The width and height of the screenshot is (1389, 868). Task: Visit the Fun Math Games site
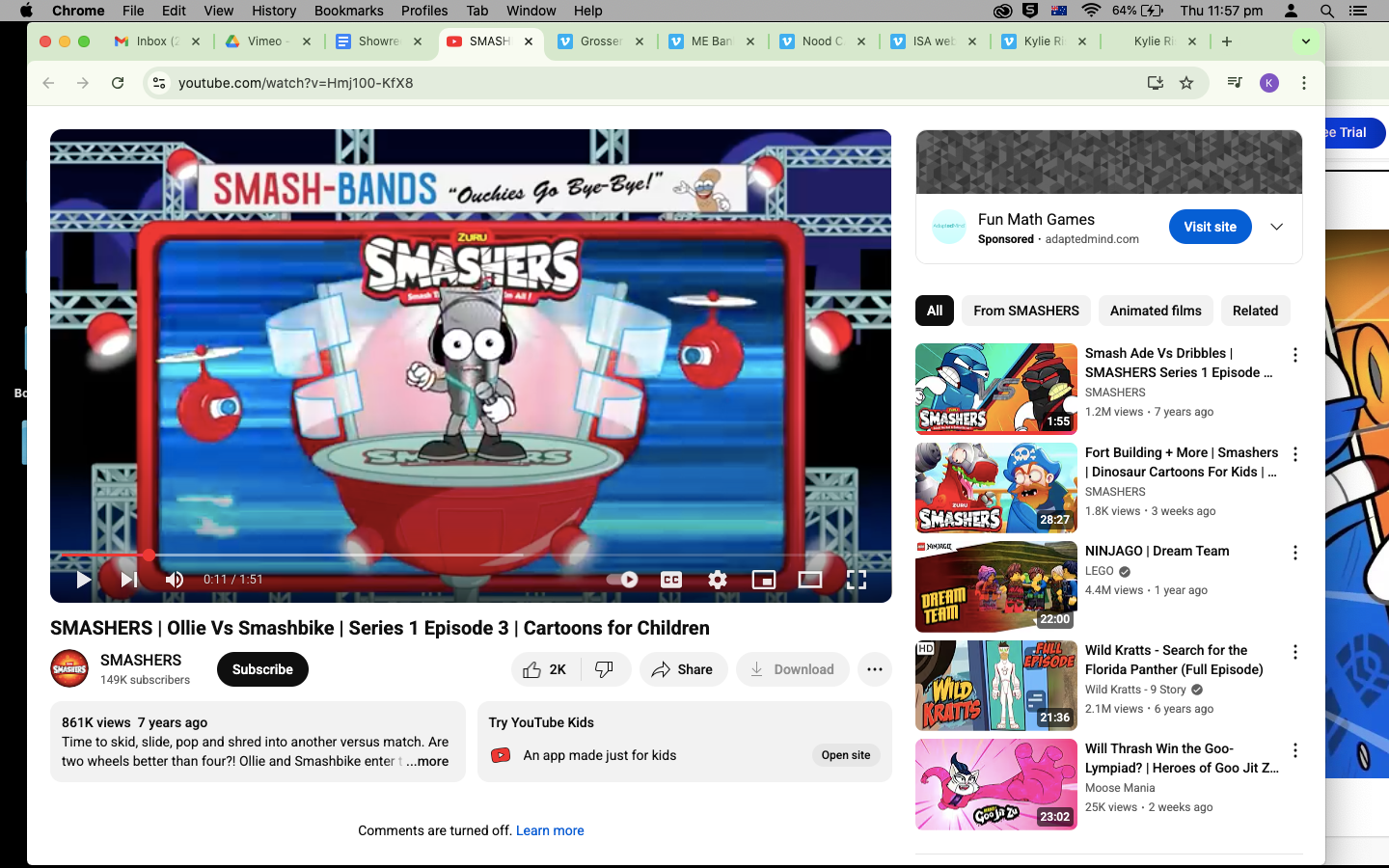[x=1211, y=227]
